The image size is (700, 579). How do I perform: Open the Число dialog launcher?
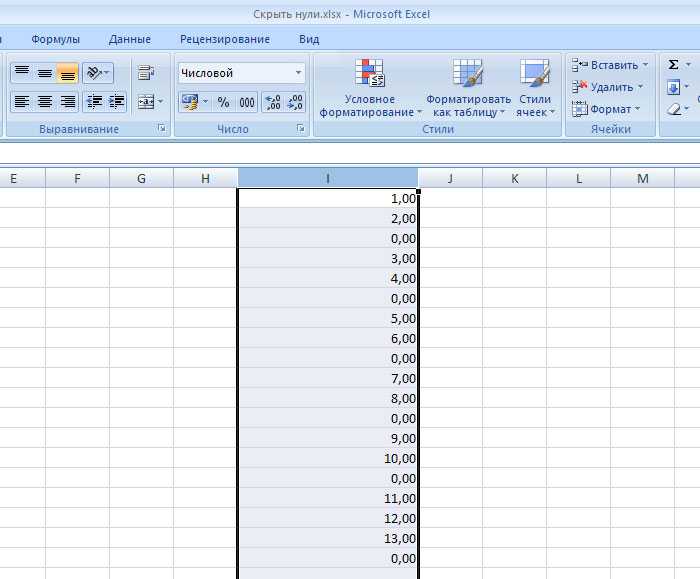(x=300, y=129)
